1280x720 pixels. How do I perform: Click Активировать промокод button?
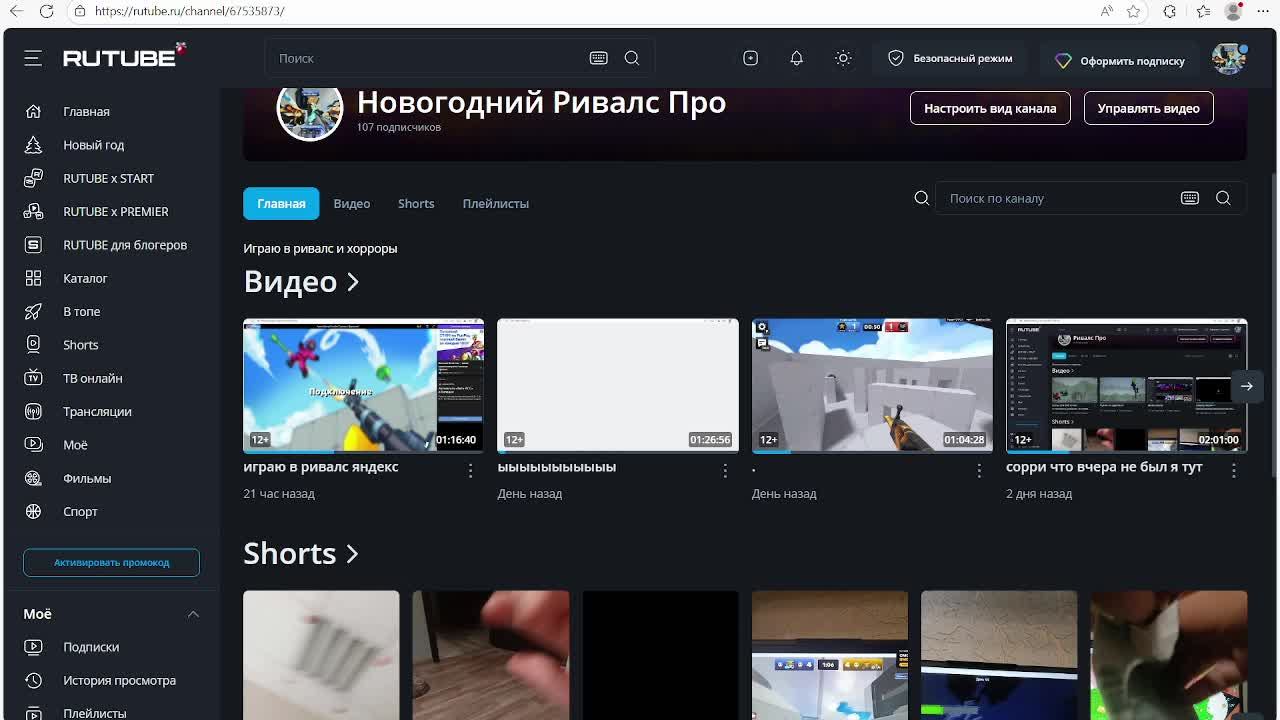click(x=111, y=562)
